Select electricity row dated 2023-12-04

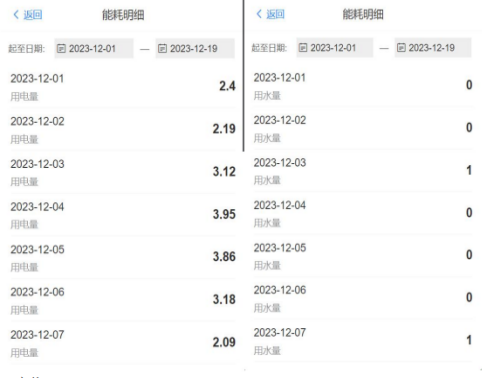point(123,215)
